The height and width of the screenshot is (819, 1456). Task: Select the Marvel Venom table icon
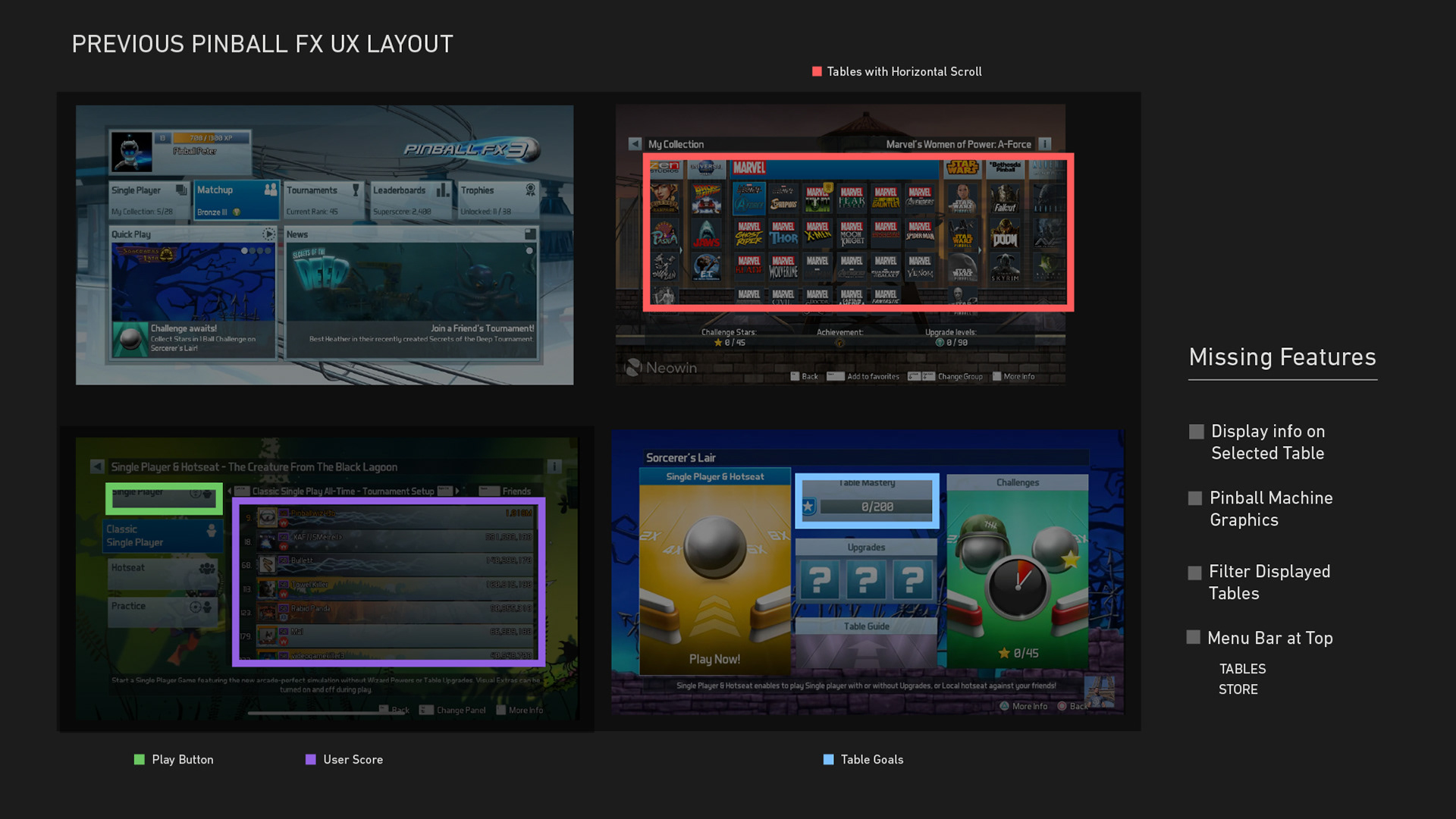tap(920, 267)
